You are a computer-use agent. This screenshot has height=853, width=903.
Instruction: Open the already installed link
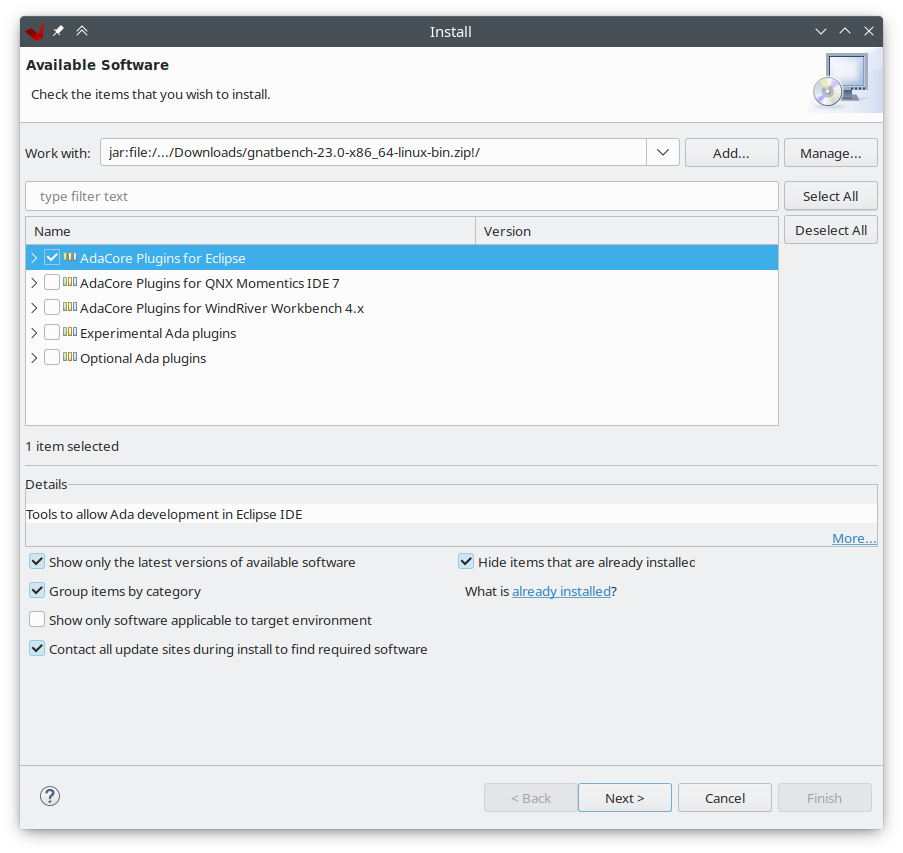[561, 591]
